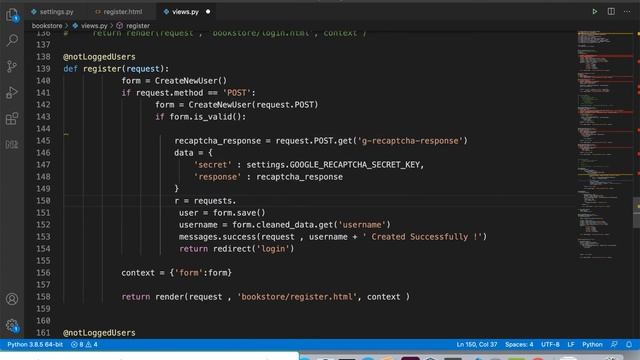
Task: Select the Python 3.8.5 64-bit interpreter
Action: [x=35, y=344]
